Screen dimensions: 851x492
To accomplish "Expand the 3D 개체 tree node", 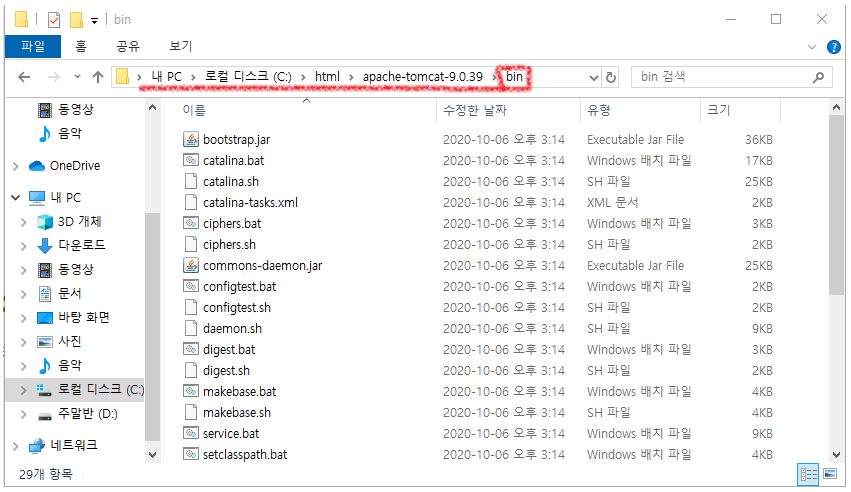I will 23,222.
